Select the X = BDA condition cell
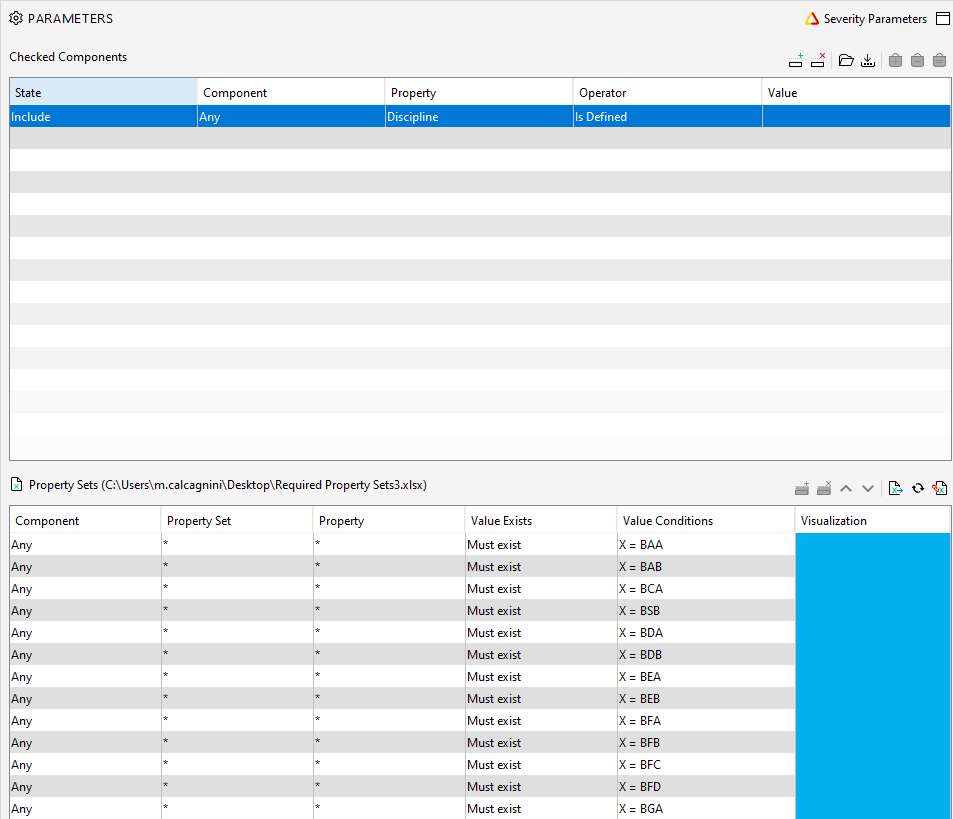 click(x=706, y=632)
